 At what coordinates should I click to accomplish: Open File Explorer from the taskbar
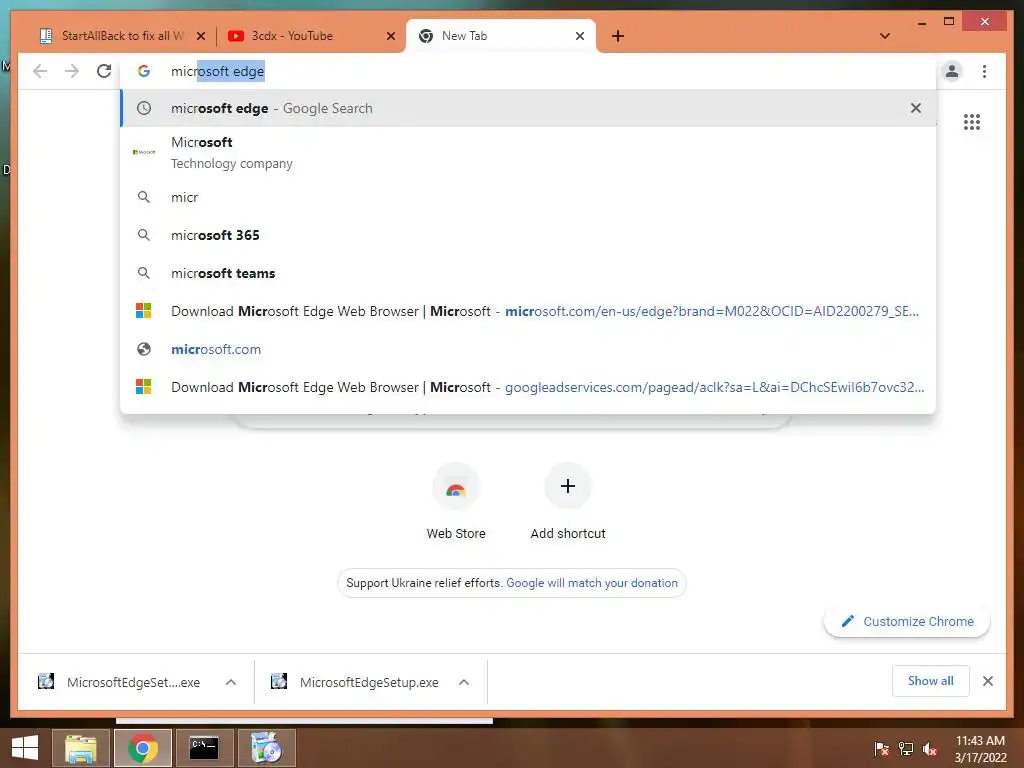coord(81,748)
